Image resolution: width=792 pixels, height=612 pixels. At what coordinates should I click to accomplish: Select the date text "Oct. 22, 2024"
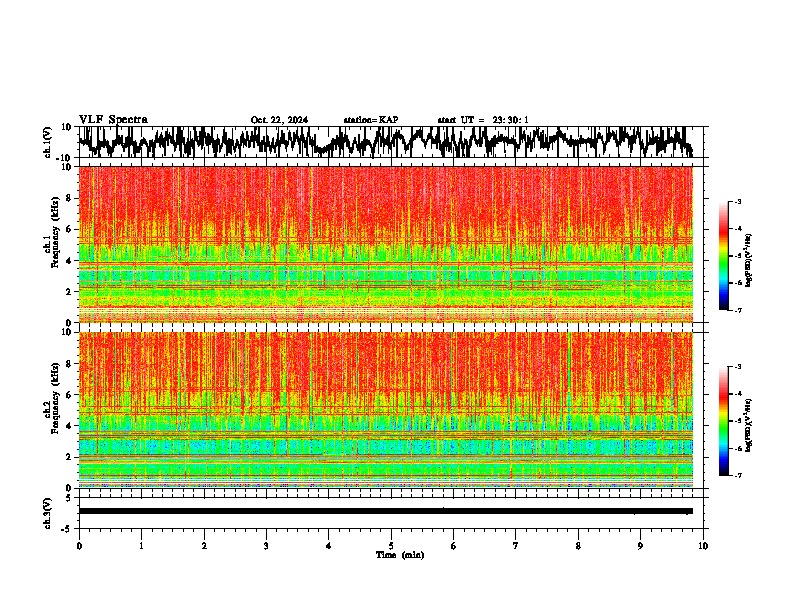(x=279, y=120)
